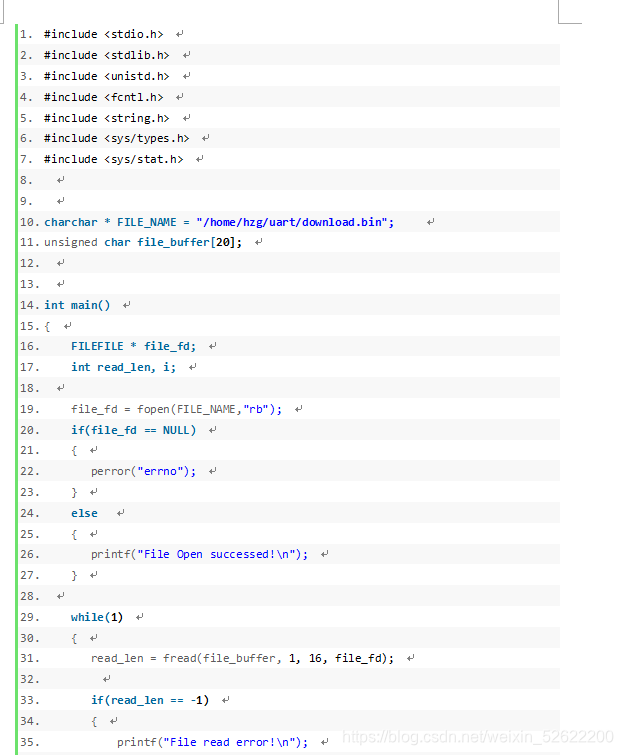Screen dimensions: 623x755
Task: Click line number 32
Action: tap(29, 679)
